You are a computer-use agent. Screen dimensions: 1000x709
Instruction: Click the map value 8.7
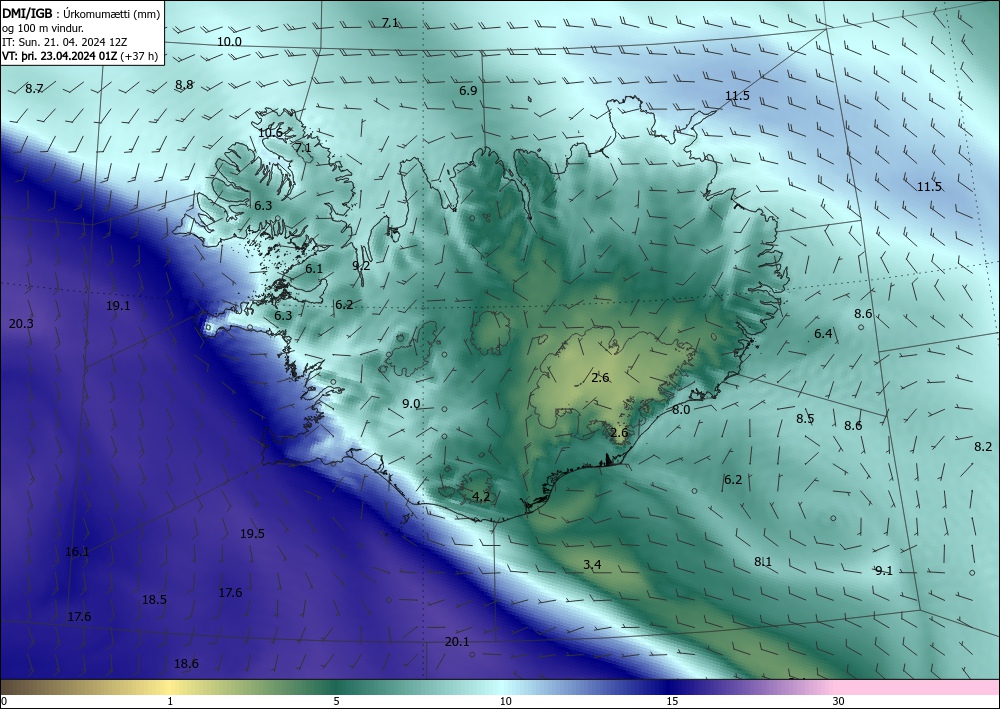[x=34, y=89]
